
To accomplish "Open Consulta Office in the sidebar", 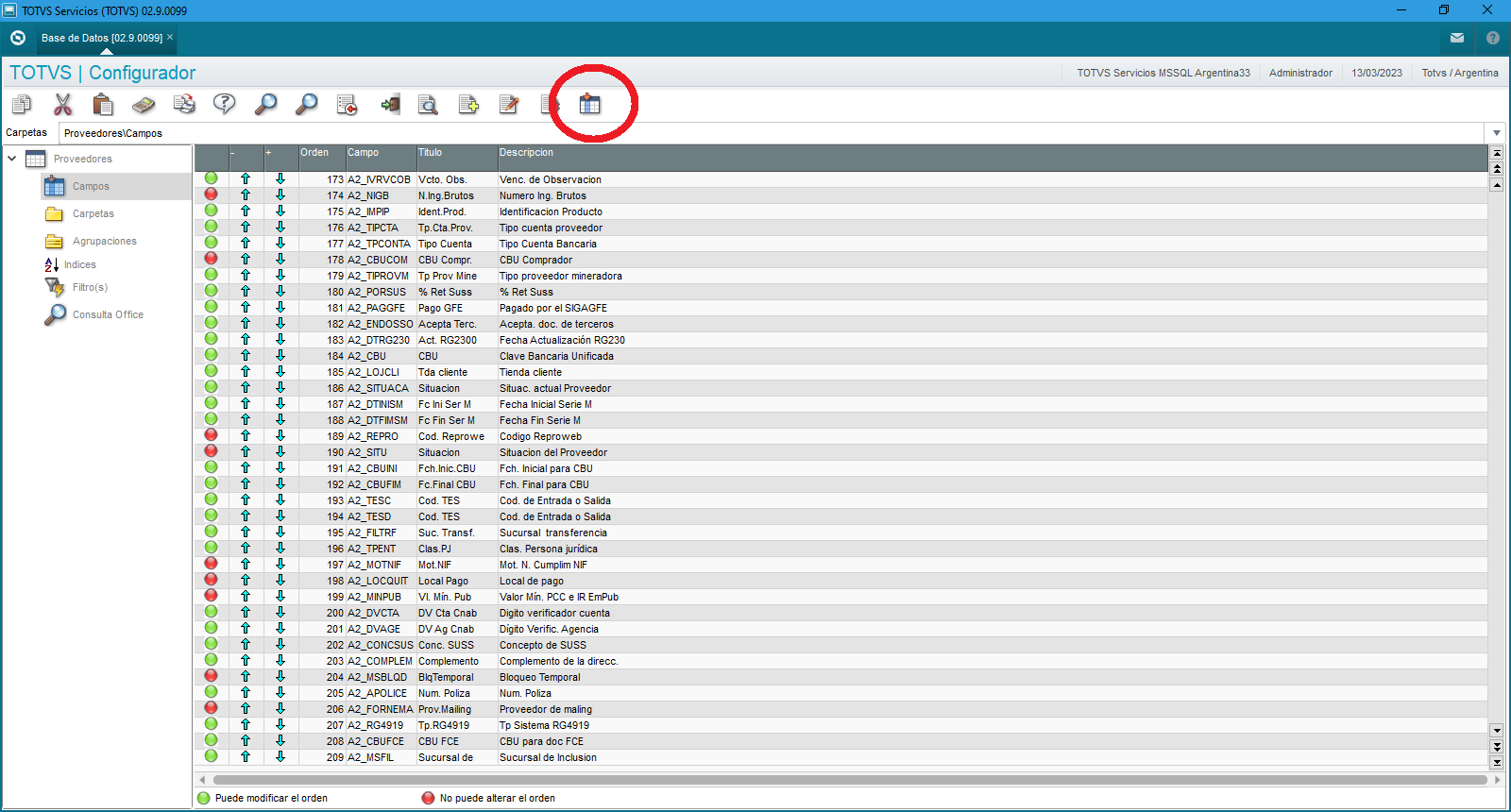I will (108, 314).
